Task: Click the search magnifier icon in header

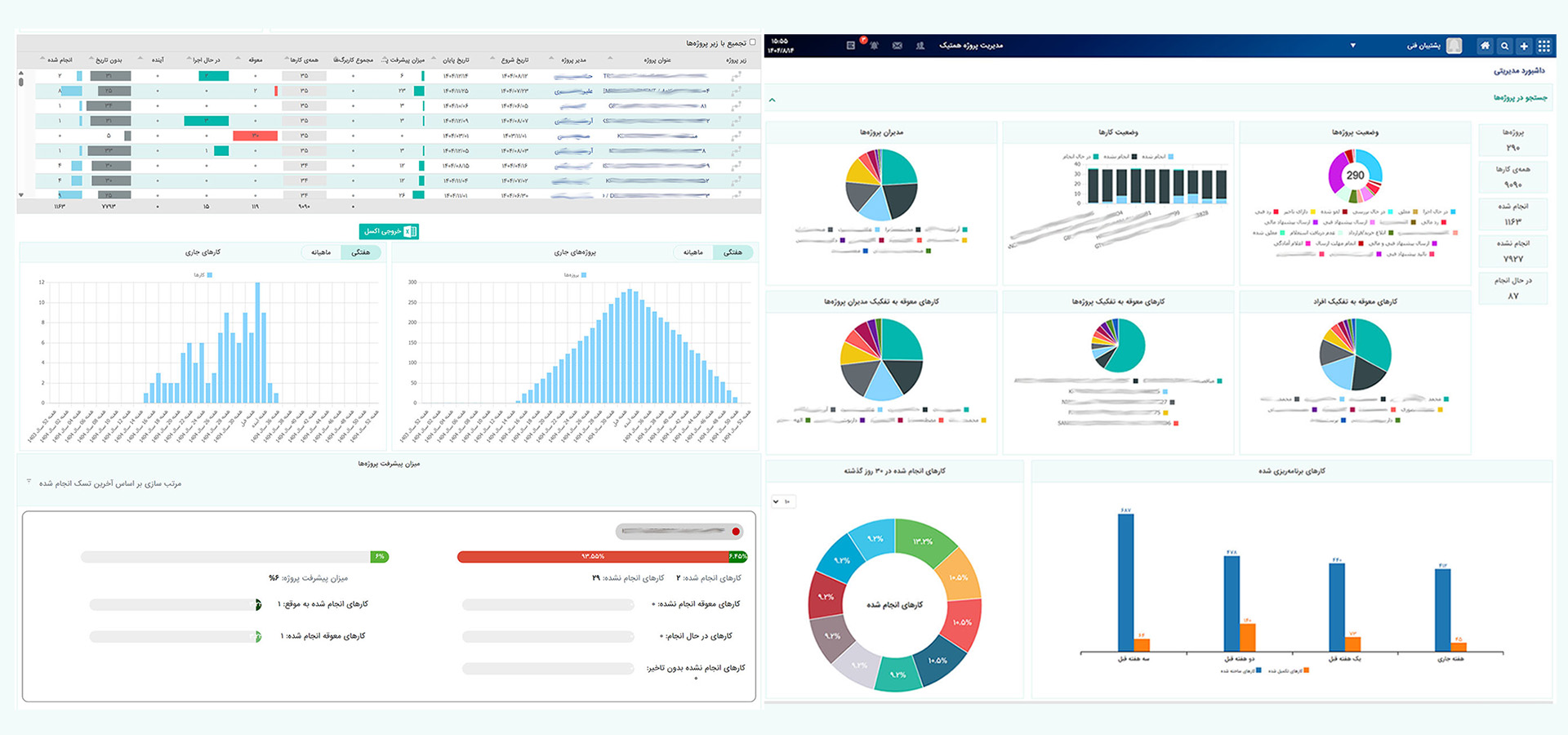Action: [x=1504, y=46]
